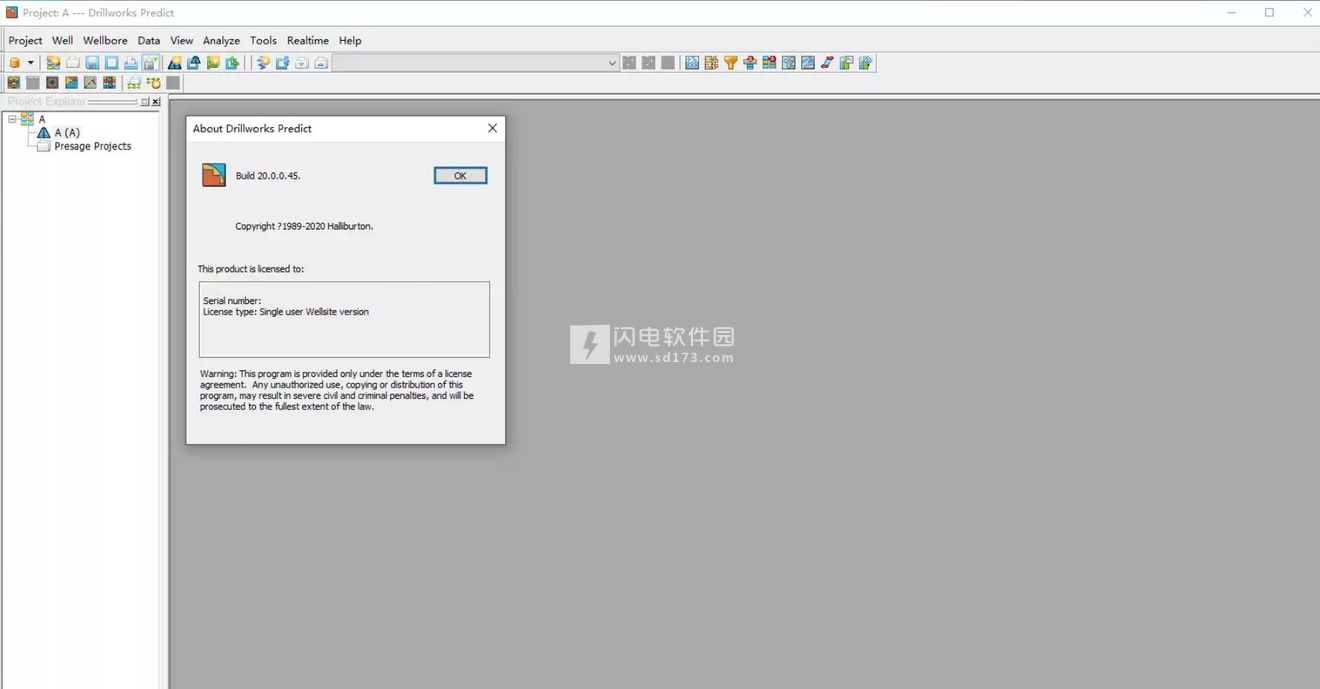The height and width of the screenshot is (689, 1320).
Task: Open the Wellbore menu
Action: (105, 41)
